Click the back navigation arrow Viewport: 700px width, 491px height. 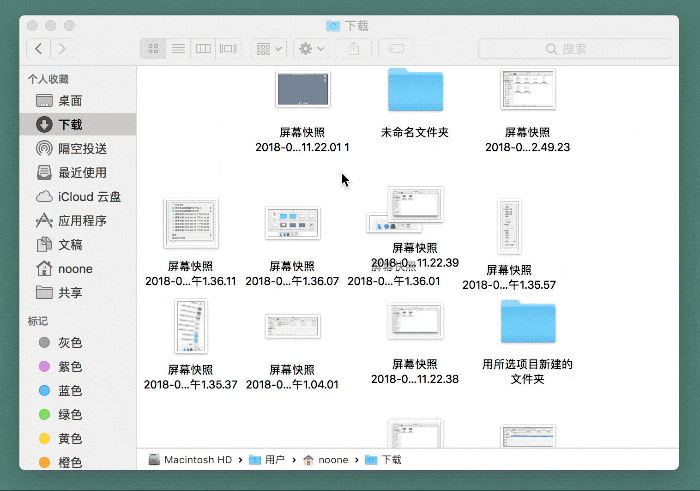(x=39, y=48)
